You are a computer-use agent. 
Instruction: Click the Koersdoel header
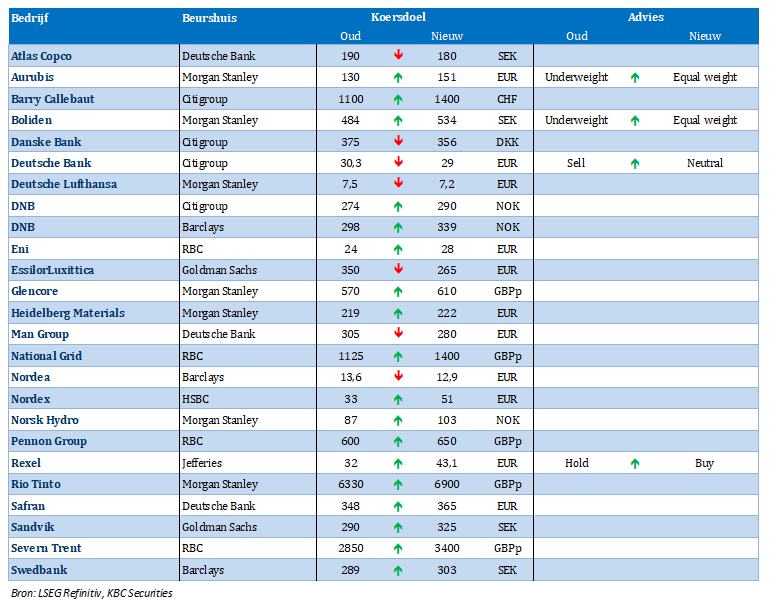tap(398, 18)
